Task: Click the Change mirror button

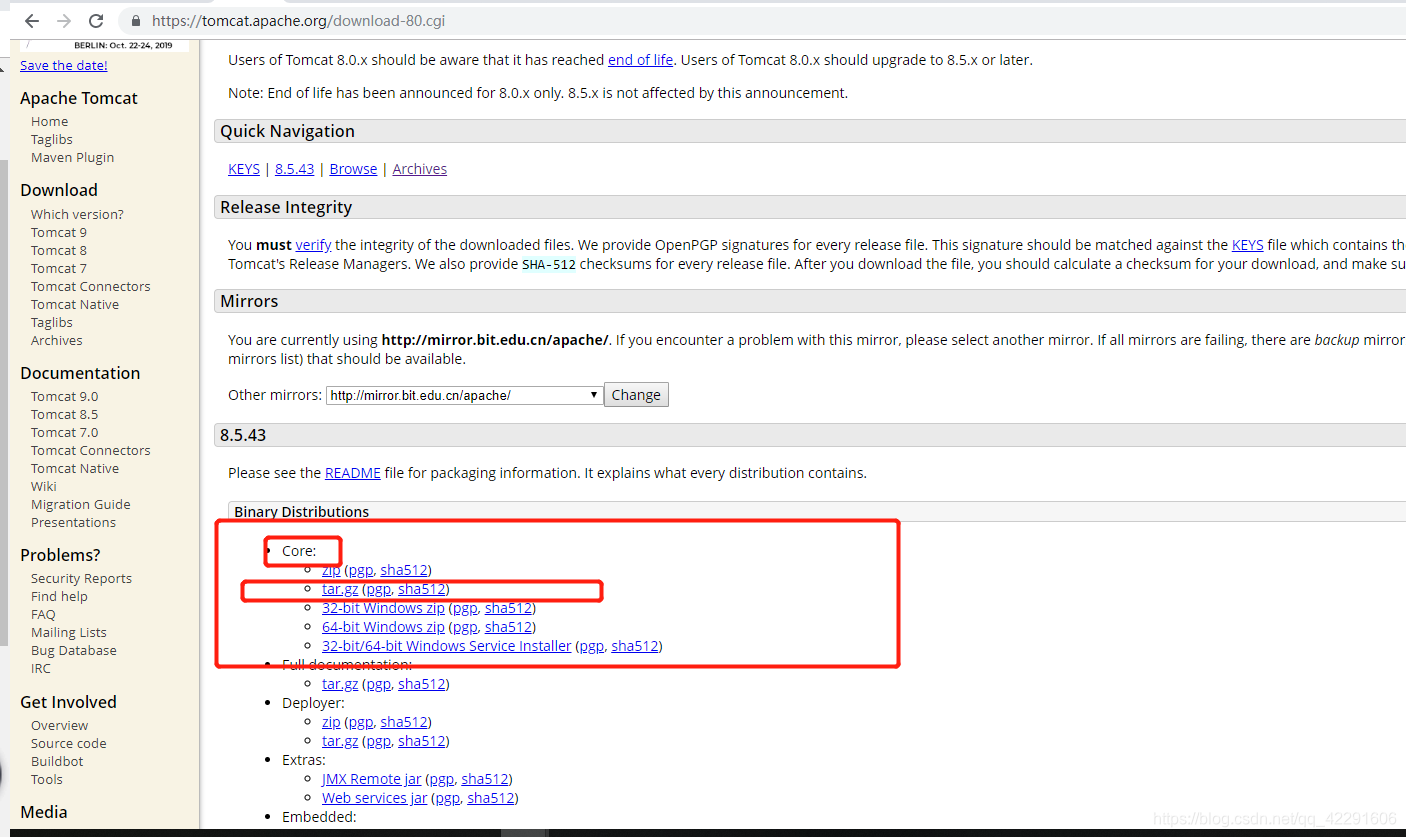Action: pos(636,395)
